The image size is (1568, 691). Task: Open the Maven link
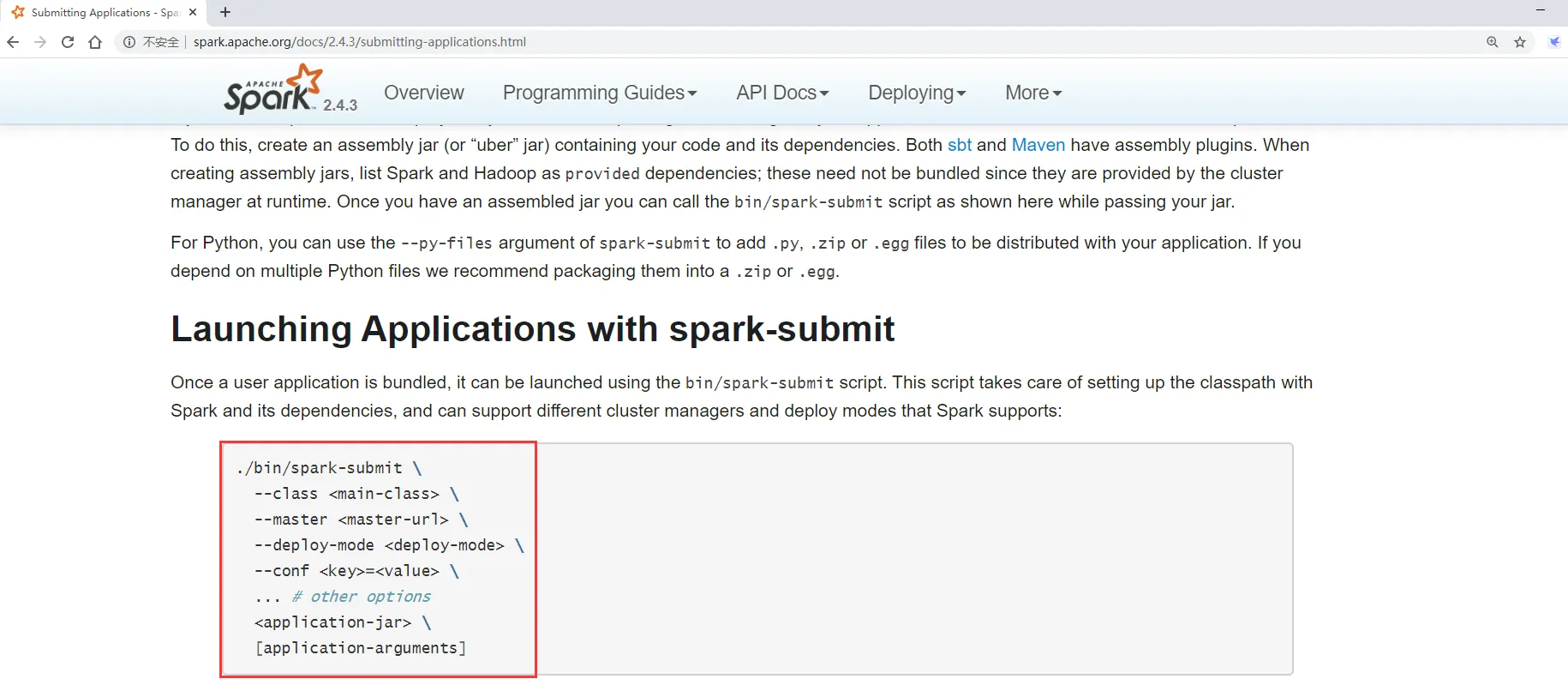1038,145
